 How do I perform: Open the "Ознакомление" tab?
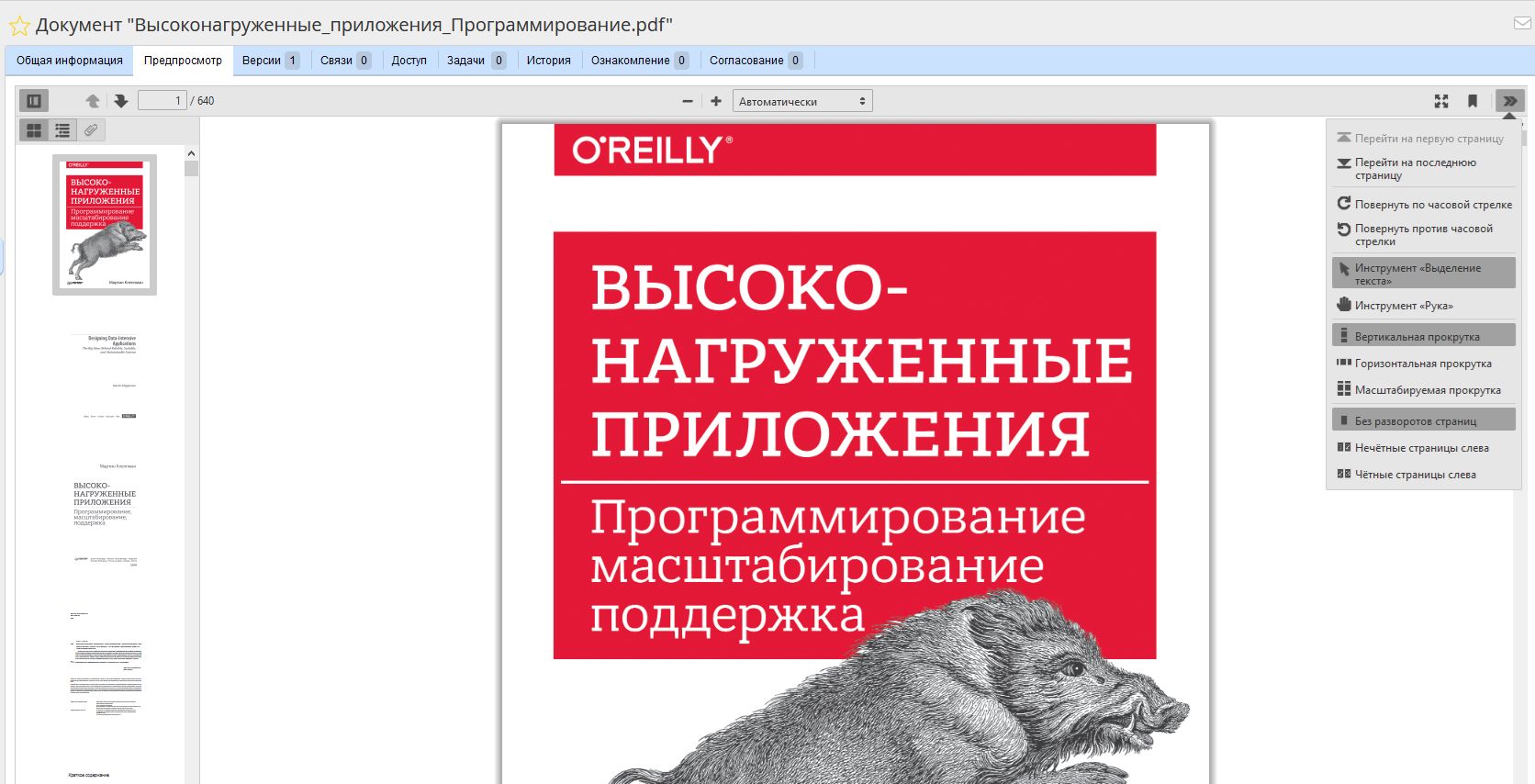[x=640, y=61]
